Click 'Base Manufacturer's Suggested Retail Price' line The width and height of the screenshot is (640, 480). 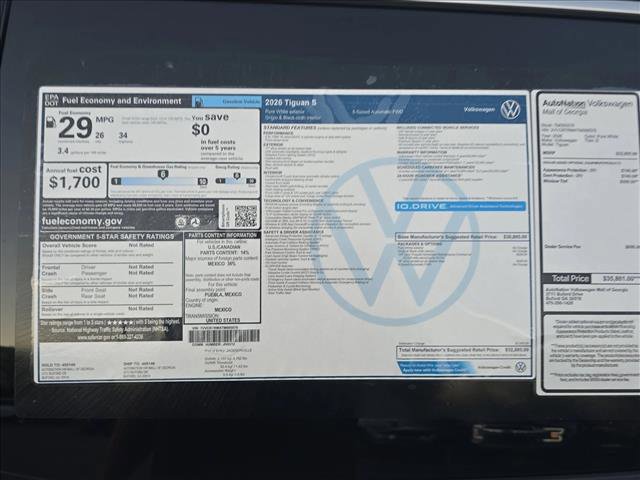(462, 237)
